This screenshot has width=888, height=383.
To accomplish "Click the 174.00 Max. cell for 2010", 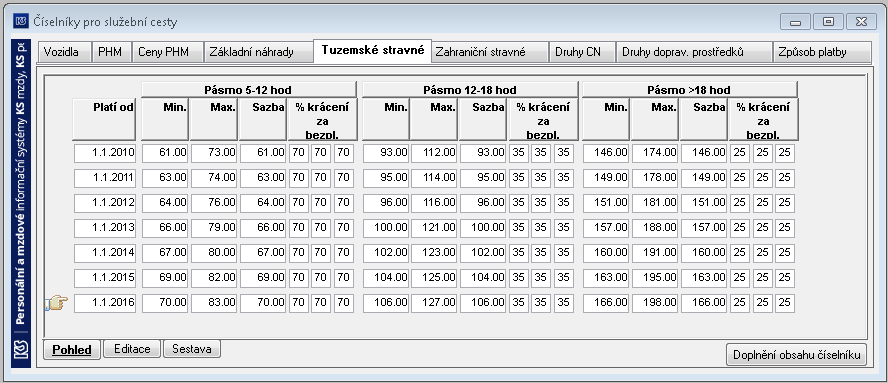I will 655,153.
